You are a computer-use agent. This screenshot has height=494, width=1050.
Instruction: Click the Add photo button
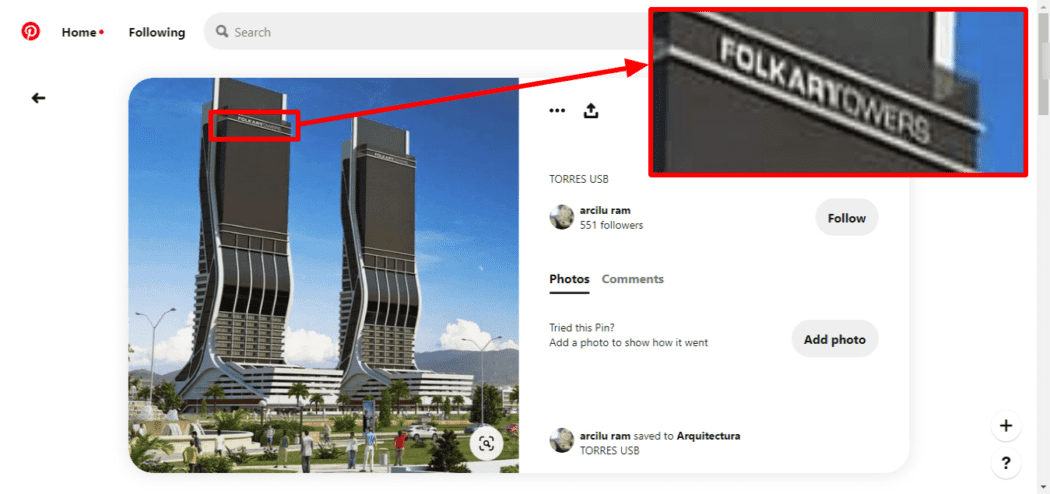pos(834,339)
